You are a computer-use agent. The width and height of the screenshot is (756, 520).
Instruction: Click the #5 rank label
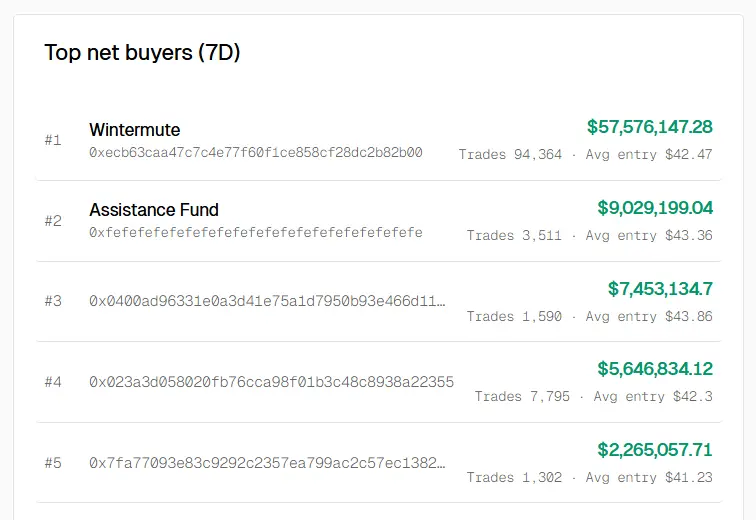tap(53, 463)
